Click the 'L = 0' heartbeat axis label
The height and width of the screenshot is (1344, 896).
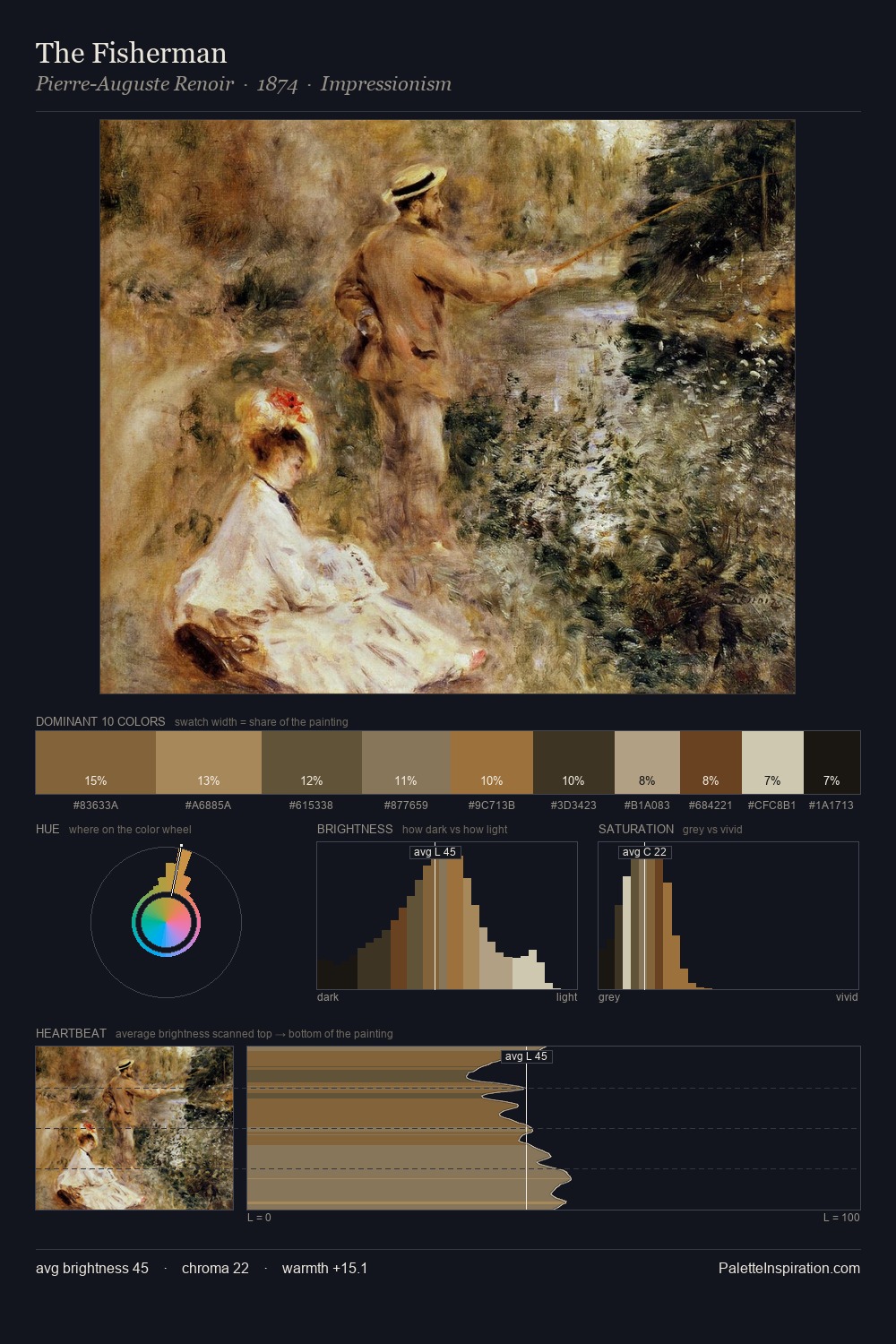click(x=259, y=1217)
